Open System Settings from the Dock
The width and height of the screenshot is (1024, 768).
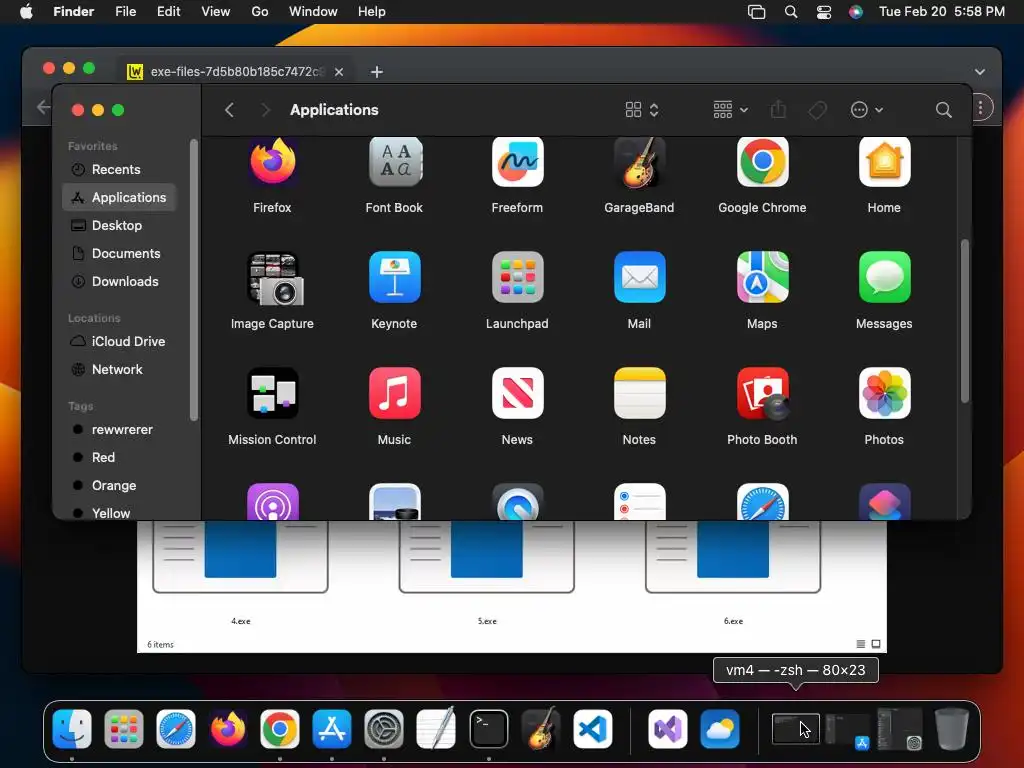pyautogui.click(x=384, y=729)
